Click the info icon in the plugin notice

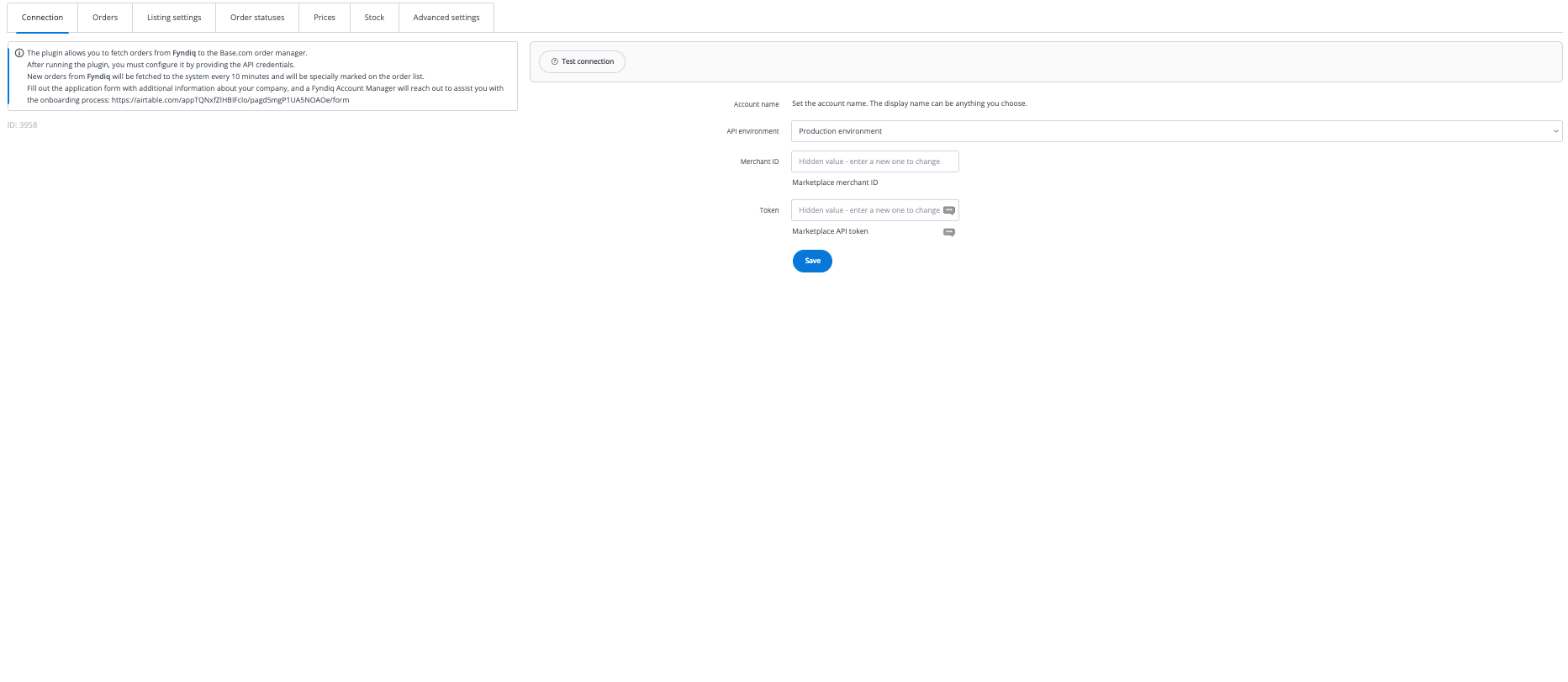point(19,53)
